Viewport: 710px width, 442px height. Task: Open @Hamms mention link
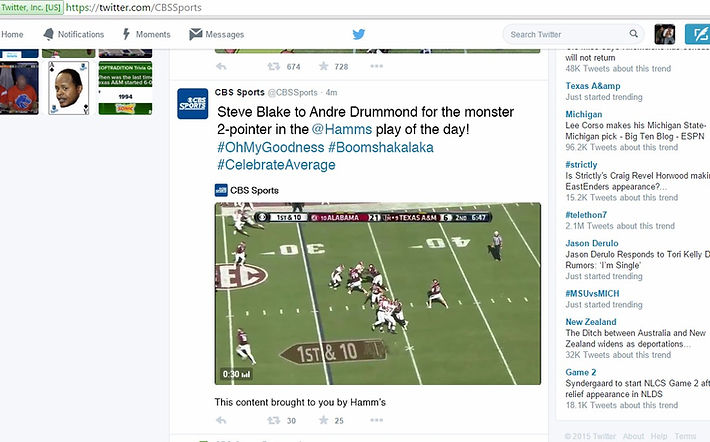(x=342, y=130)
